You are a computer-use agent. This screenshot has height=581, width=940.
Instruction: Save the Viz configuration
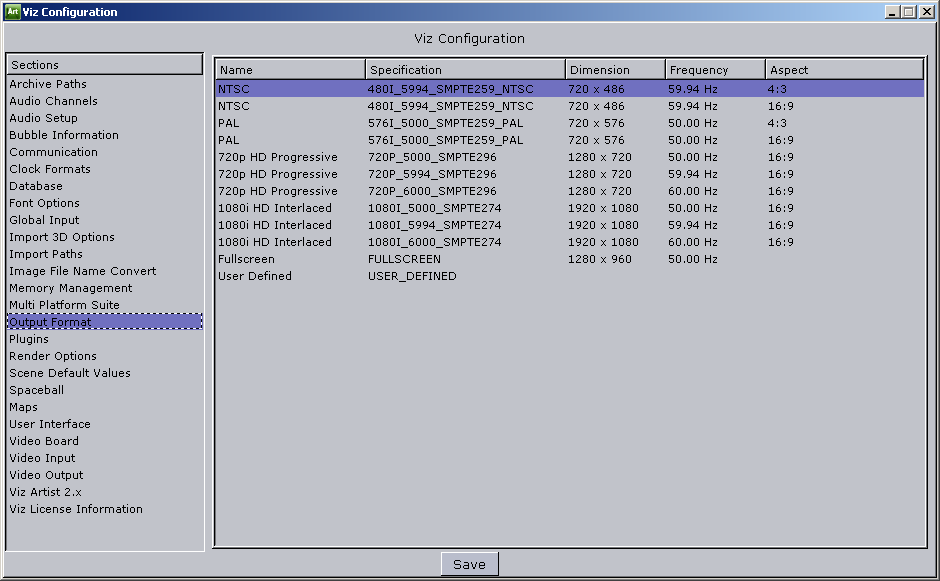[x=469, y=564]
